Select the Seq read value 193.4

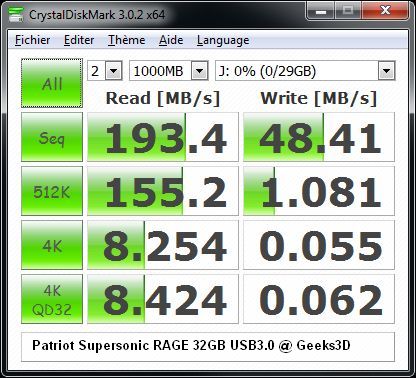(163, 137)
